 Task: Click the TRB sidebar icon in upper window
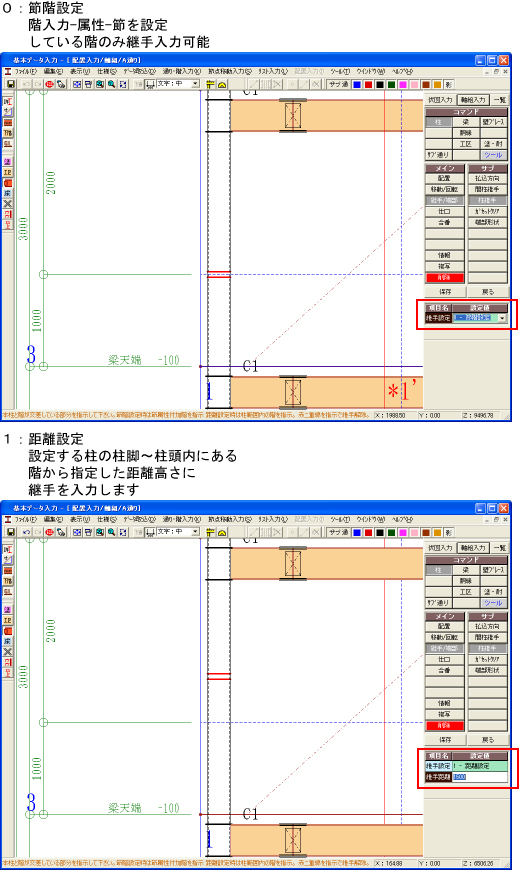coord(8,133)
